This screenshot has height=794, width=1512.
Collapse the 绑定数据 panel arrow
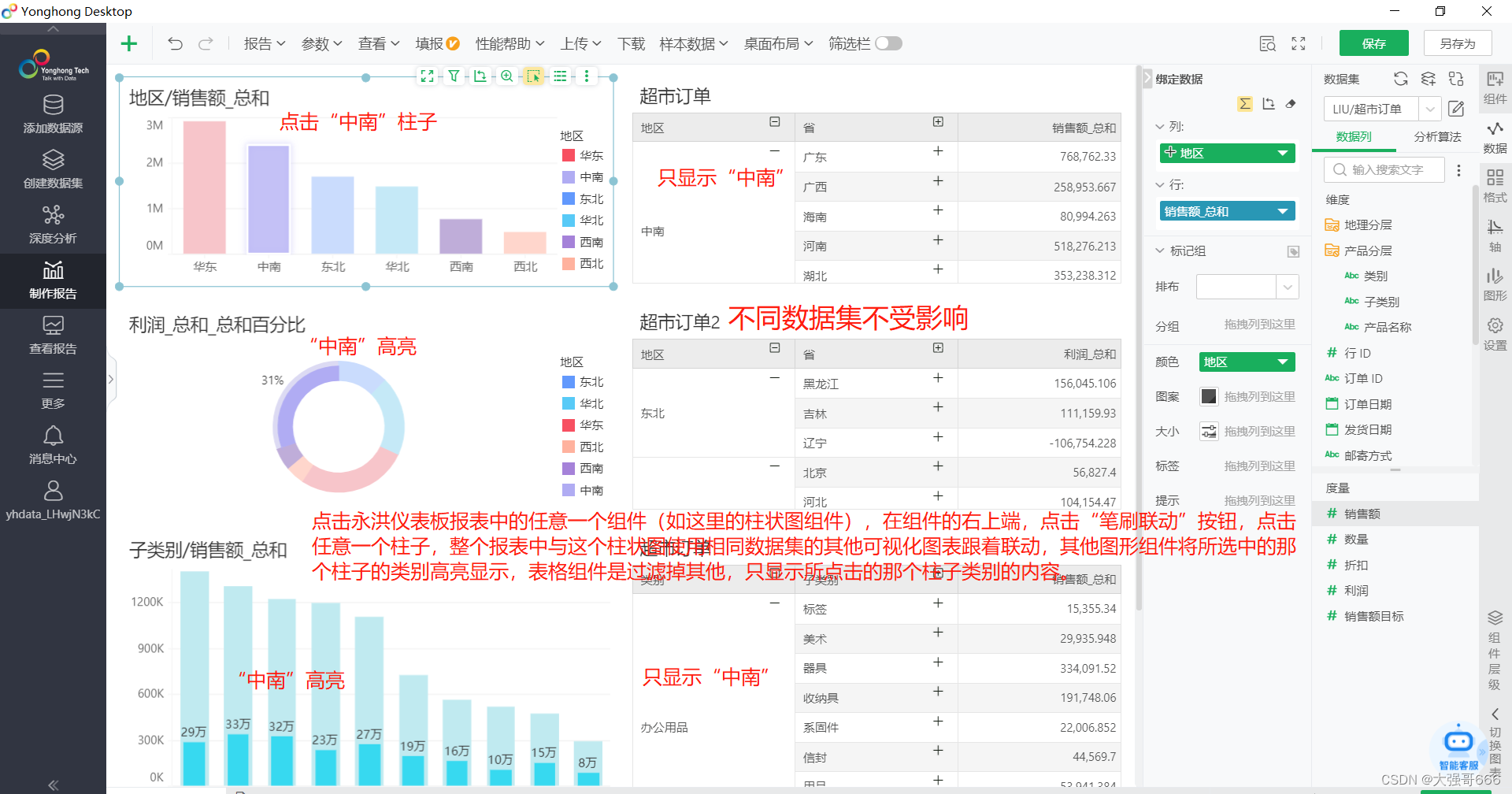pyautogui.click(x=1147, y=79)
